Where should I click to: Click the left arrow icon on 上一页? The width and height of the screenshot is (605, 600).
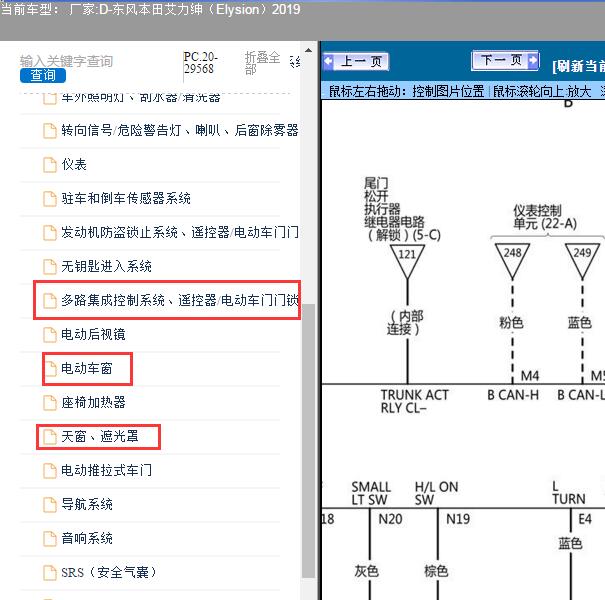click(328, 61)
